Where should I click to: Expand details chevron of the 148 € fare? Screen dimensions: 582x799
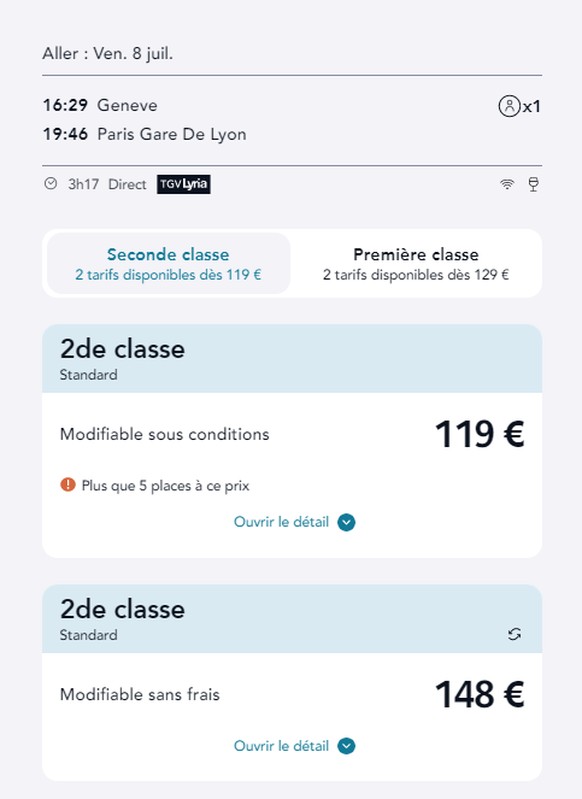(347, 746)
